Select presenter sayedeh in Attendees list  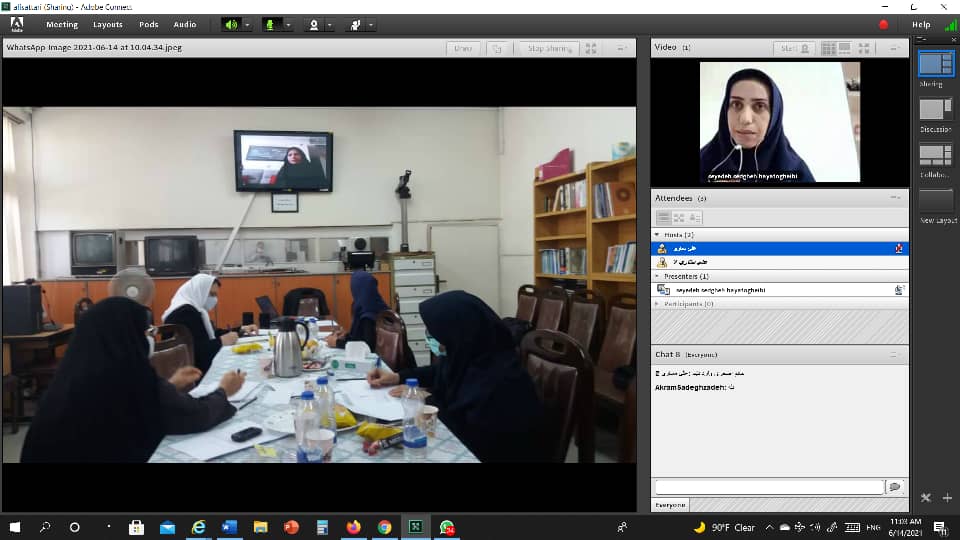(779, 290)
